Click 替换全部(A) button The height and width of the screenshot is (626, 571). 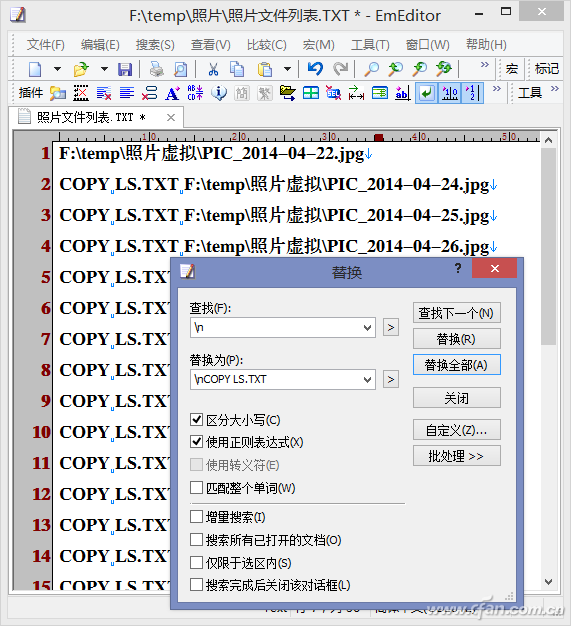(456, 365)
